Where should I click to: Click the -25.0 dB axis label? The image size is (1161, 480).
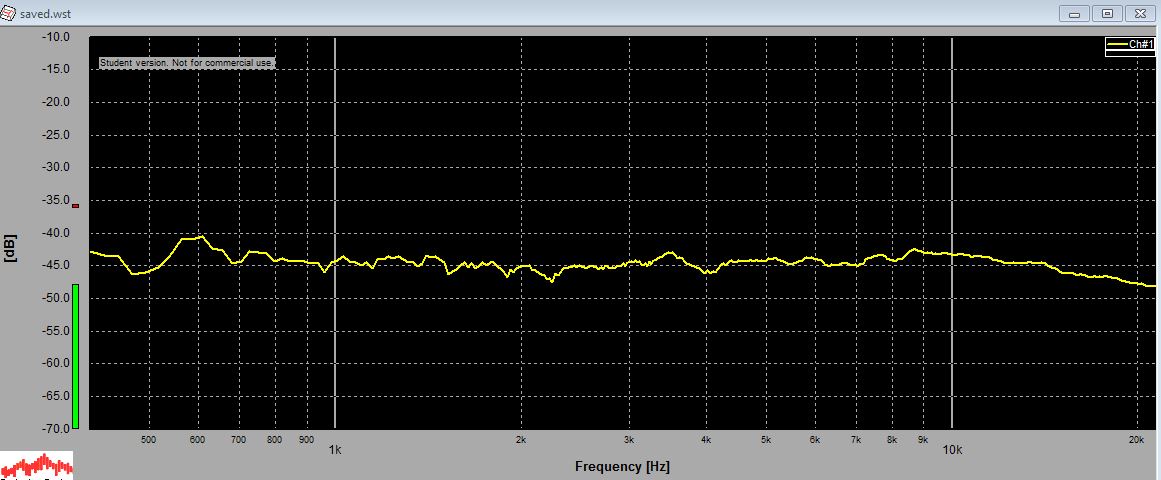[55, 135]
